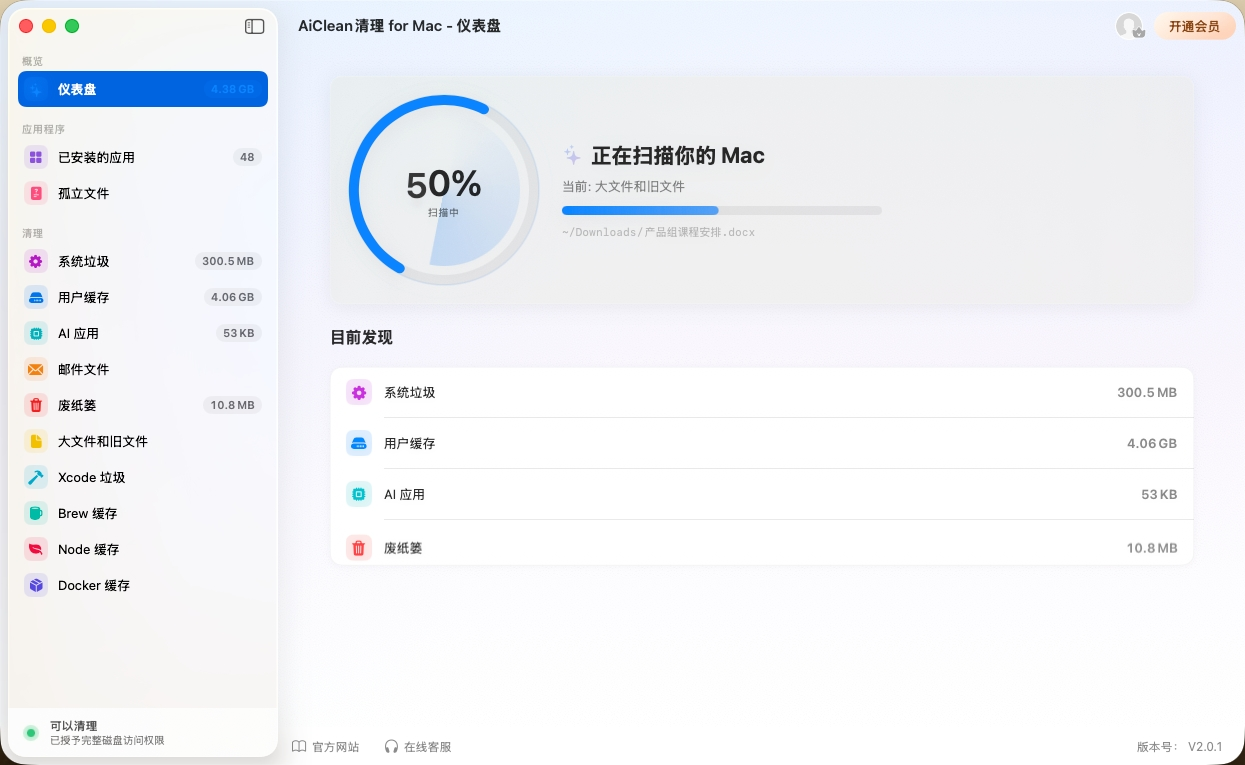
Task: Click the AI 应用 row showing 53 KB
Action: [762, 494]
